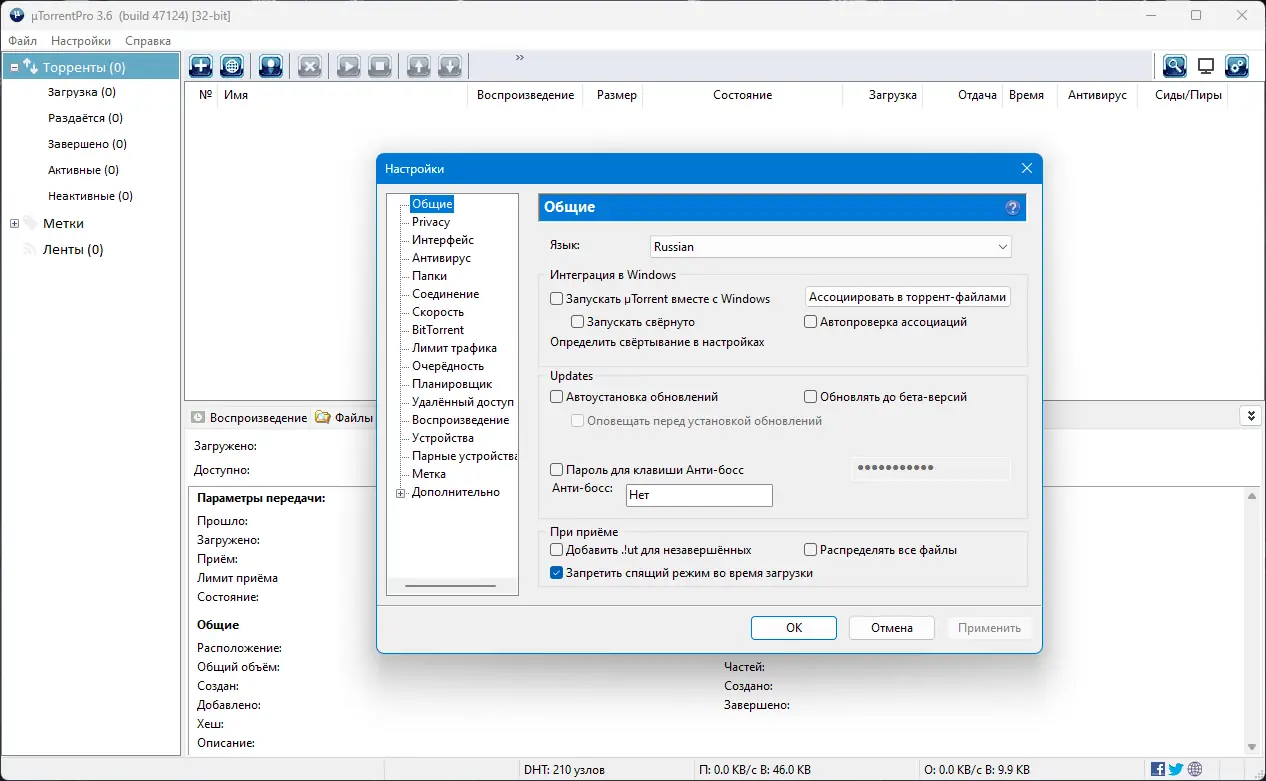This screenshot has width=1266, height=781.
Task: Click the detail pane scroll-down arrow
Action: (x=1250, y=747)
